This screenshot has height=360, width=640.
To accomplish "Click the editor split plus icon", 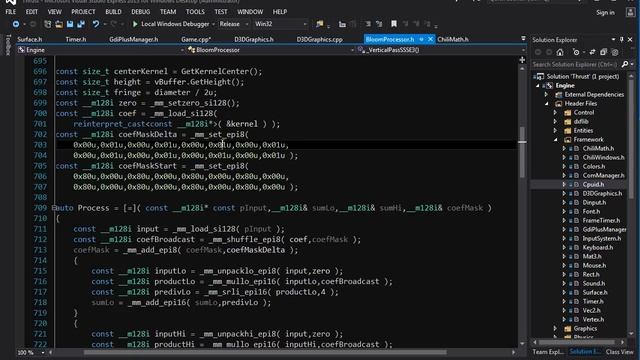I will pyautogui.click(x=522, y=60).
